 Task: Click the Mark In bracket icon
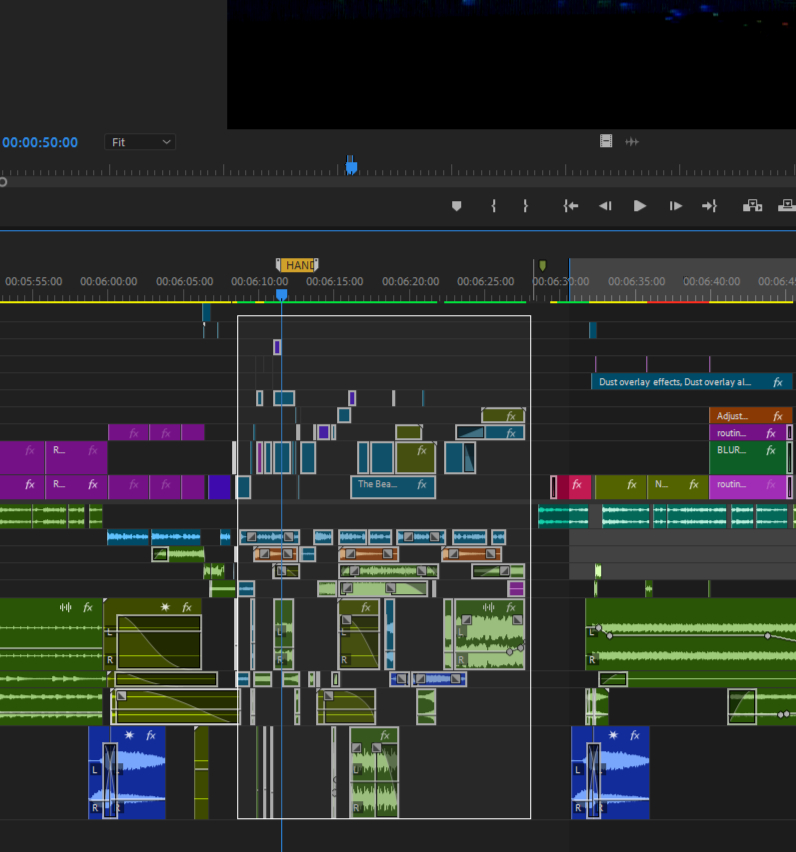pos(493,206)
